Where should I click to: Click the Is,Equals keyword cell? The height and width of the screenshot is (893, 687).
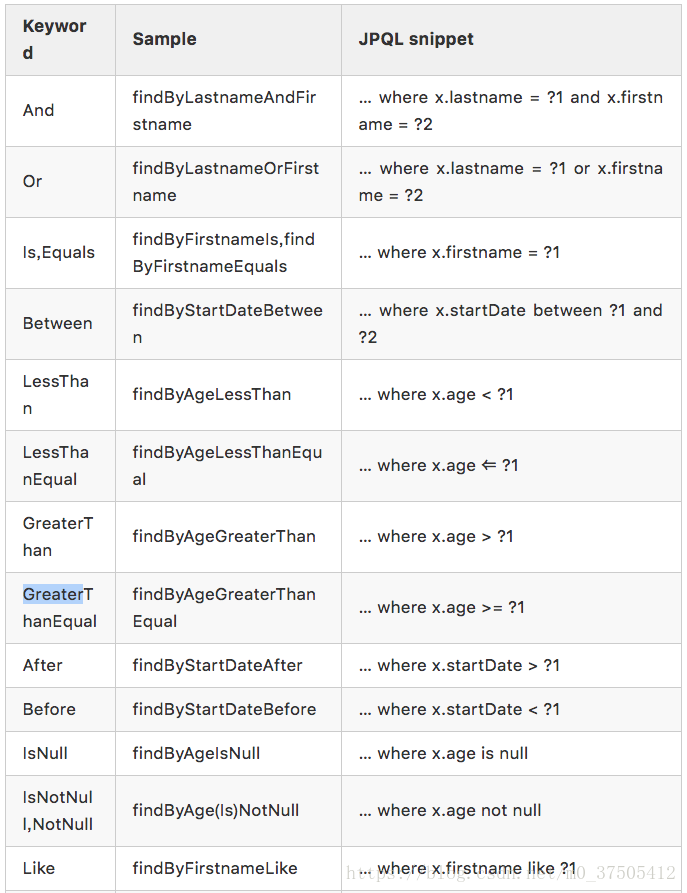(x=60, y=253)
